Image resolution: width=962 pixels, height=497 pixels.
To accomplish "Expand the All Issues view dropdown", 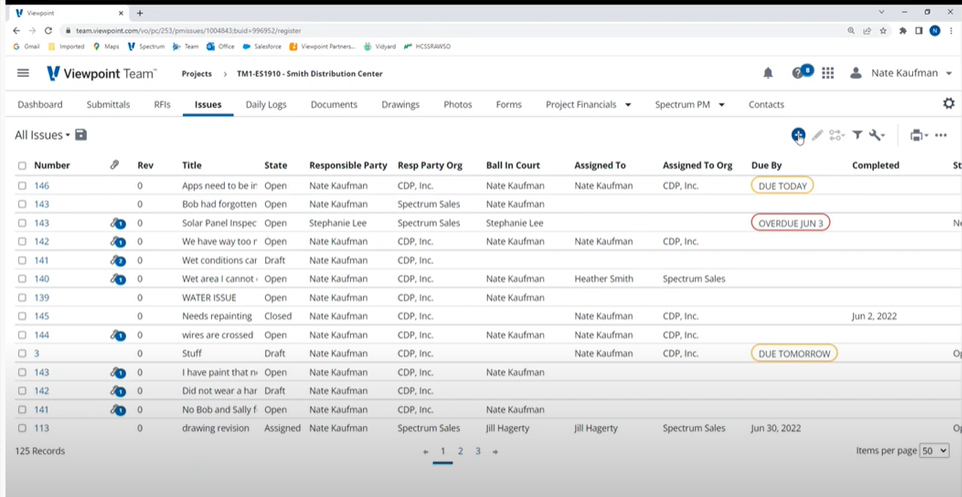I will (x=43, y=135).
